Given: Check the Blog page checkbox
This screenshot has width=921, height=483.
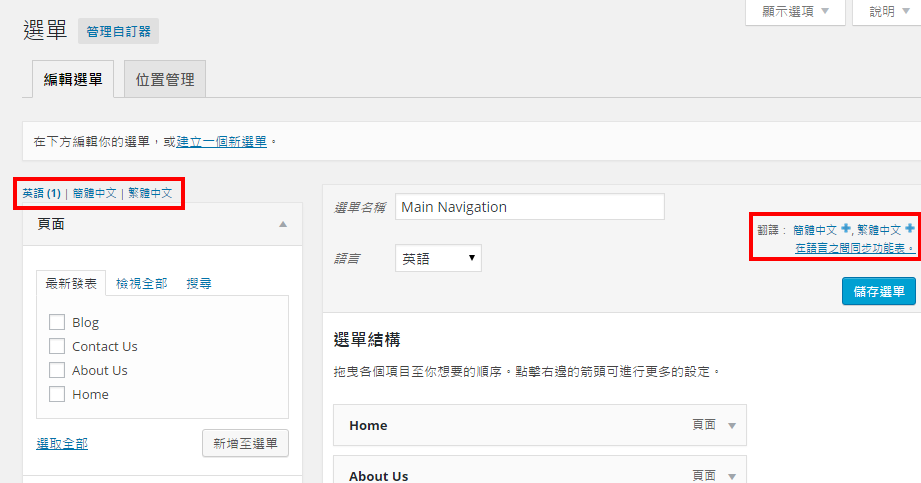Looking at the screenshot, I should click(x=57, y=322).
